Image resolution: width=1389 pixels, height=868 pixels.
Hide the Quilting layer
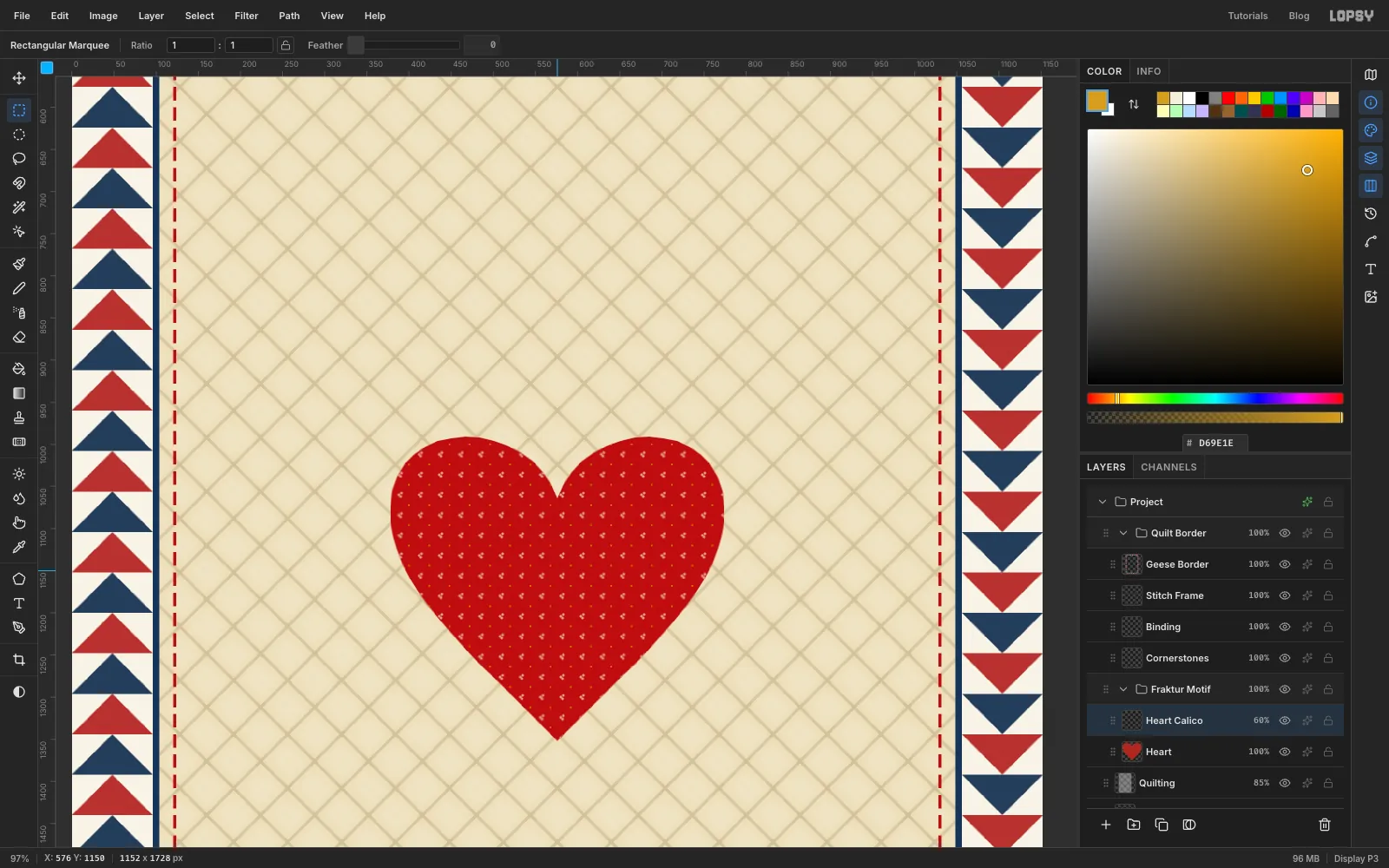pyautogui.click(x=1285, y=783)
